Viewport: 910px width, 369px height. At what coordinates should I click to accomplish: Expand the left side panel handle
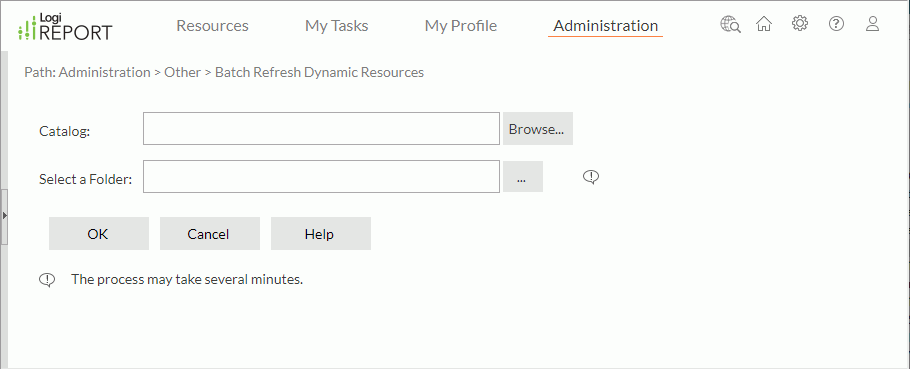4,216
